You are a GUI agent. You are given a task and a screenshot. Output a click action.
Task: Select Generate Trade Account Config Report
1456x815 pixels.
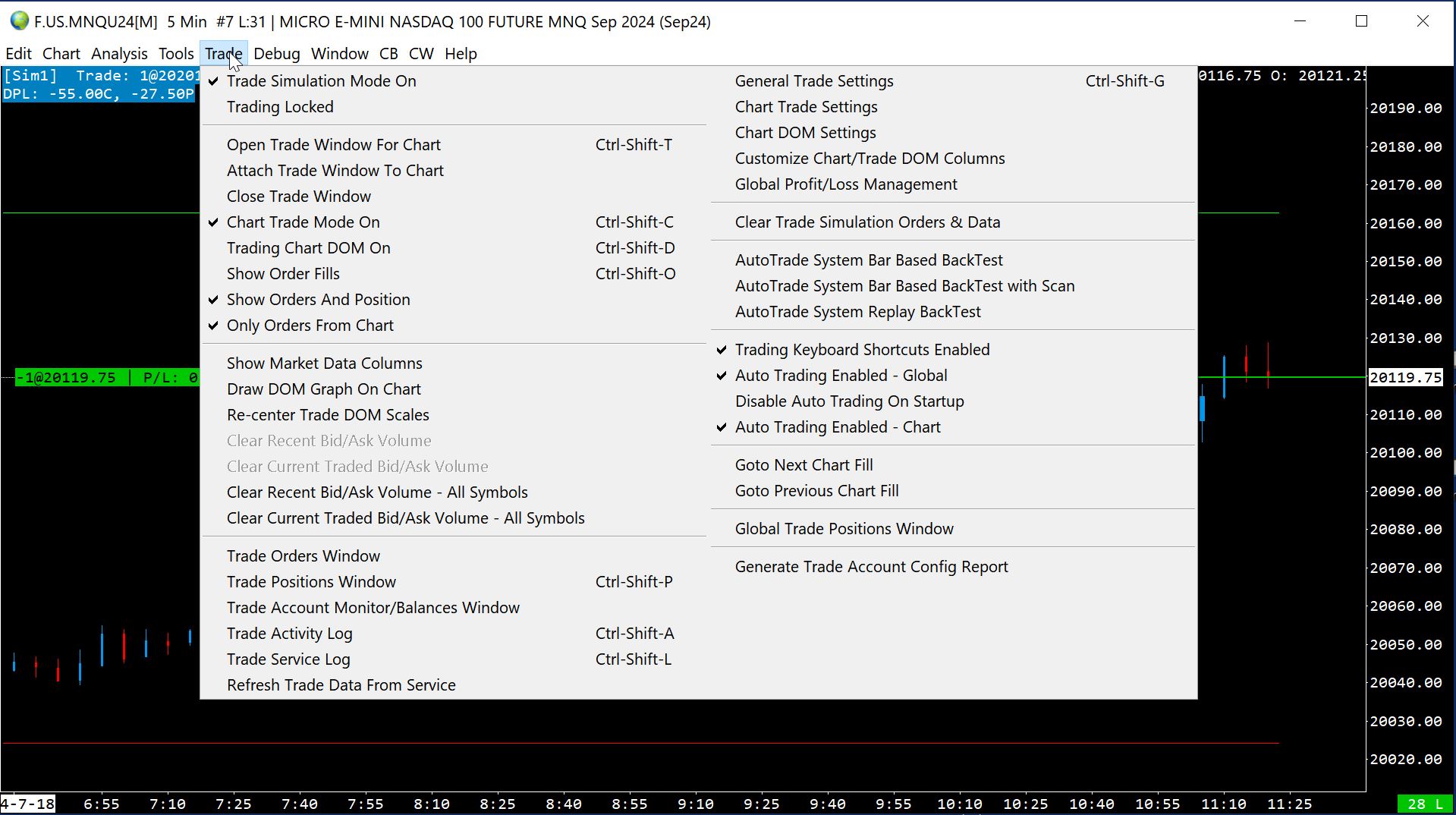(871, 567)
